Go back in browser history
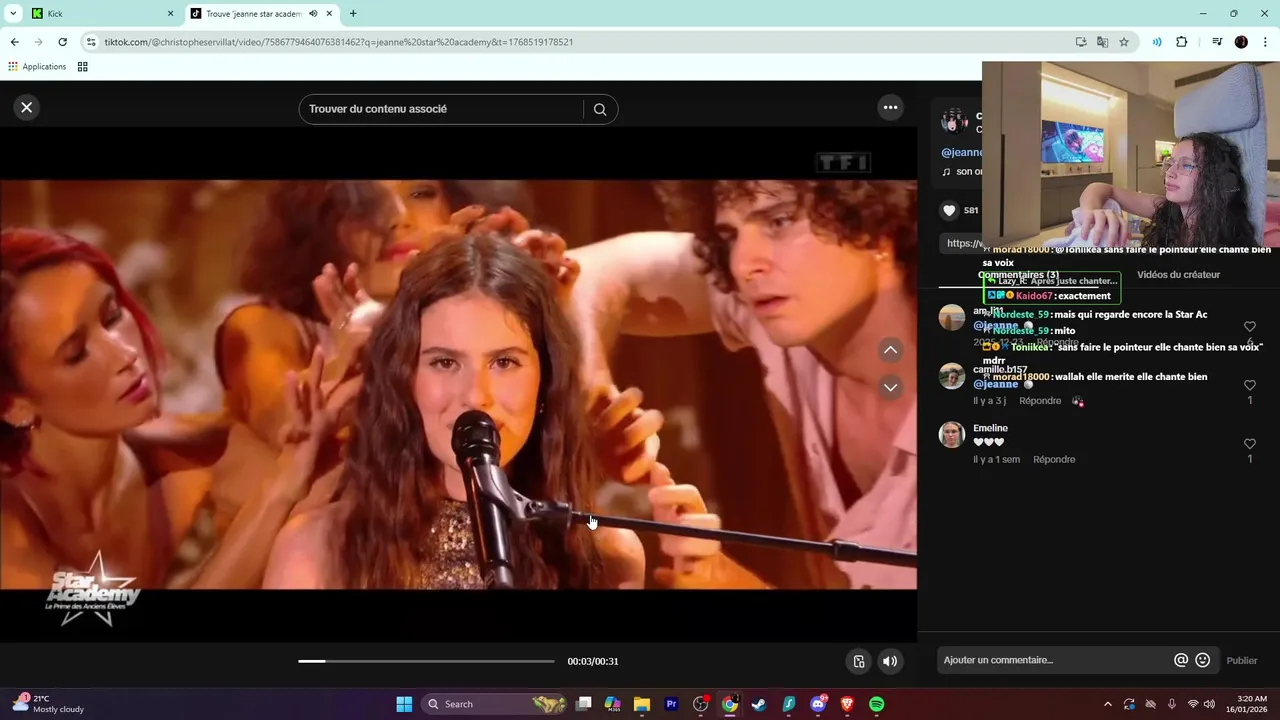Image resolution: width=1280 pixels, height=720 pixels. tap(14, 42)
